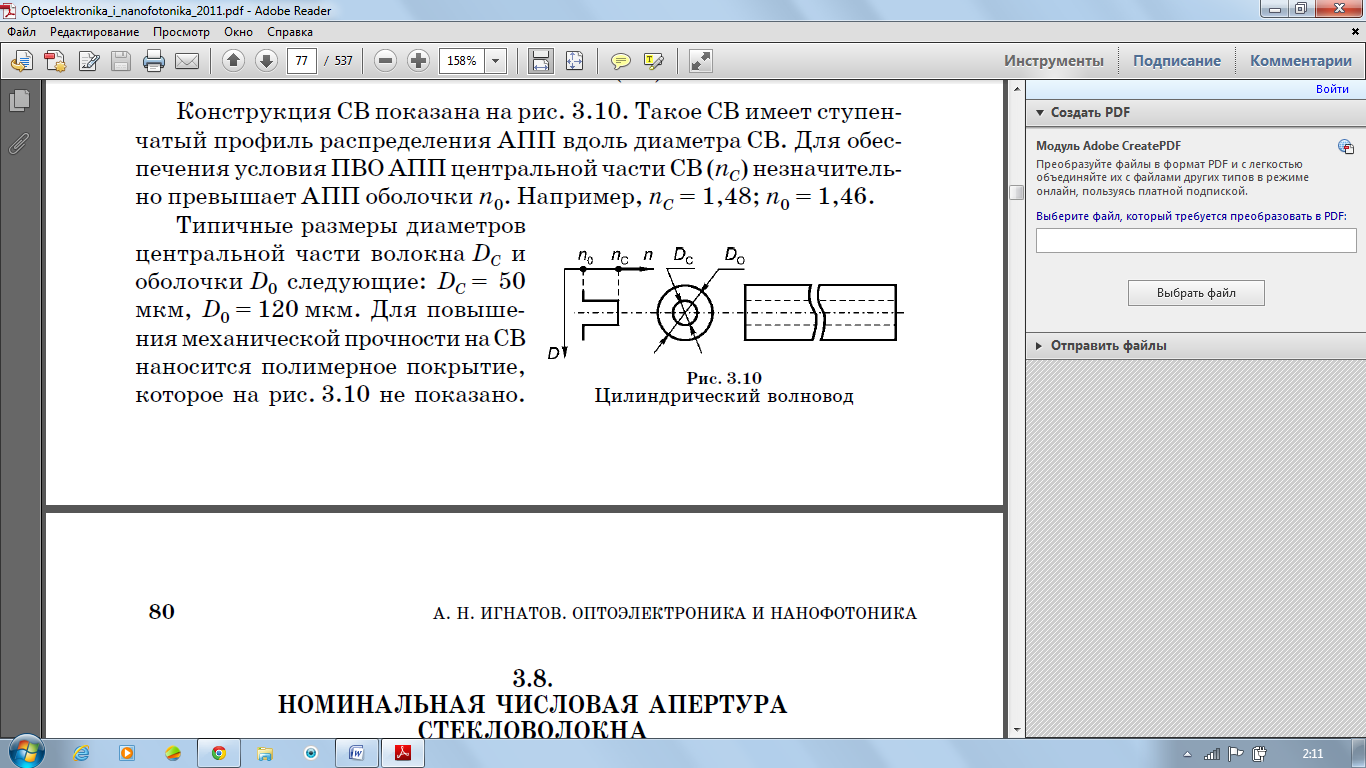The width and height of the screenshot is (1366, 768).
Task: Click the Войти sign-in link
Action: (1332, 89)
